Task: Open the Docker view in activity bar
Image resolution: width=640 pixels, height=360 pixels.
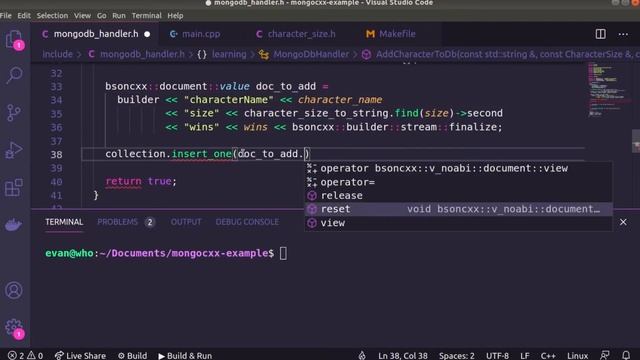Action: pyautogui.click(x=13, y=225)
